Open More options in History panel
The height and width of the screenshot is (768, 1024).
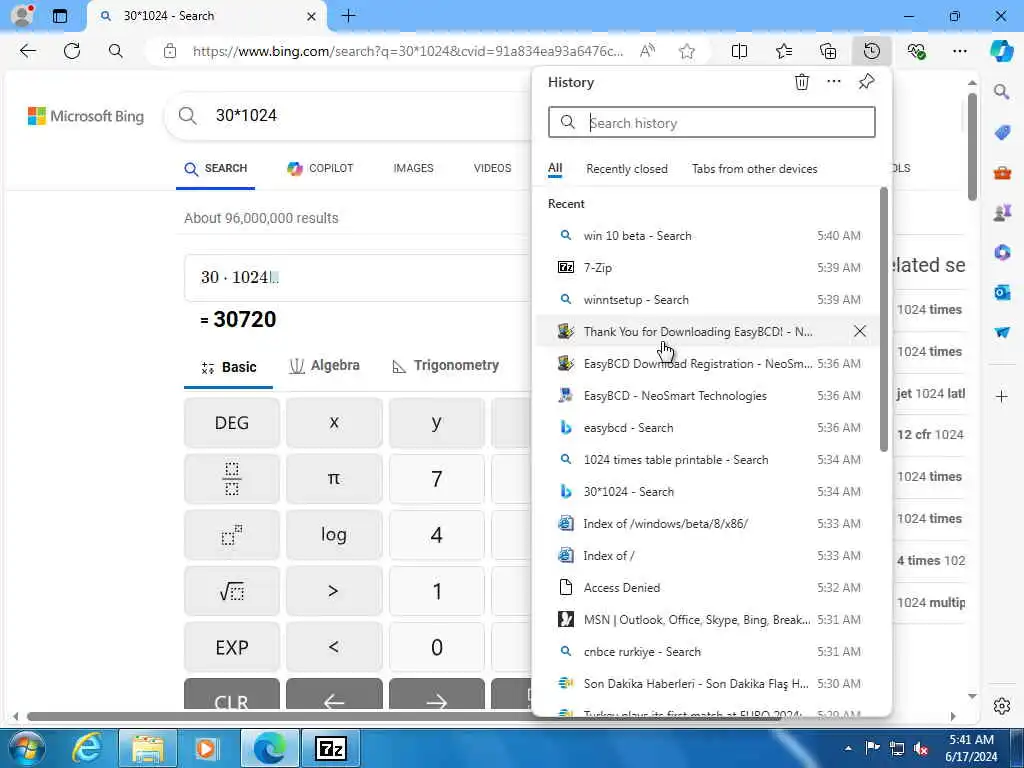tap(834, 82)
